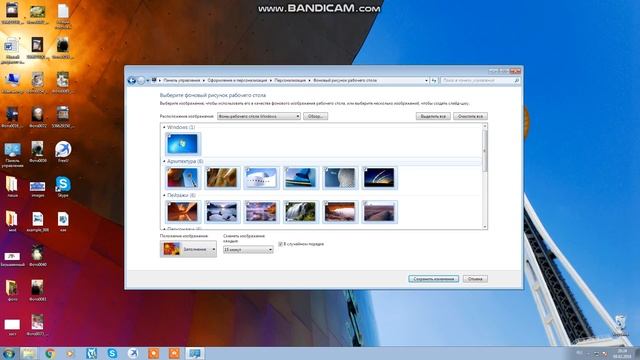Image resolution: width=640 pixels, height=360 pixels.
Task: Open the Skype shortcut on the desktop
Action: (x=63, y=187)
